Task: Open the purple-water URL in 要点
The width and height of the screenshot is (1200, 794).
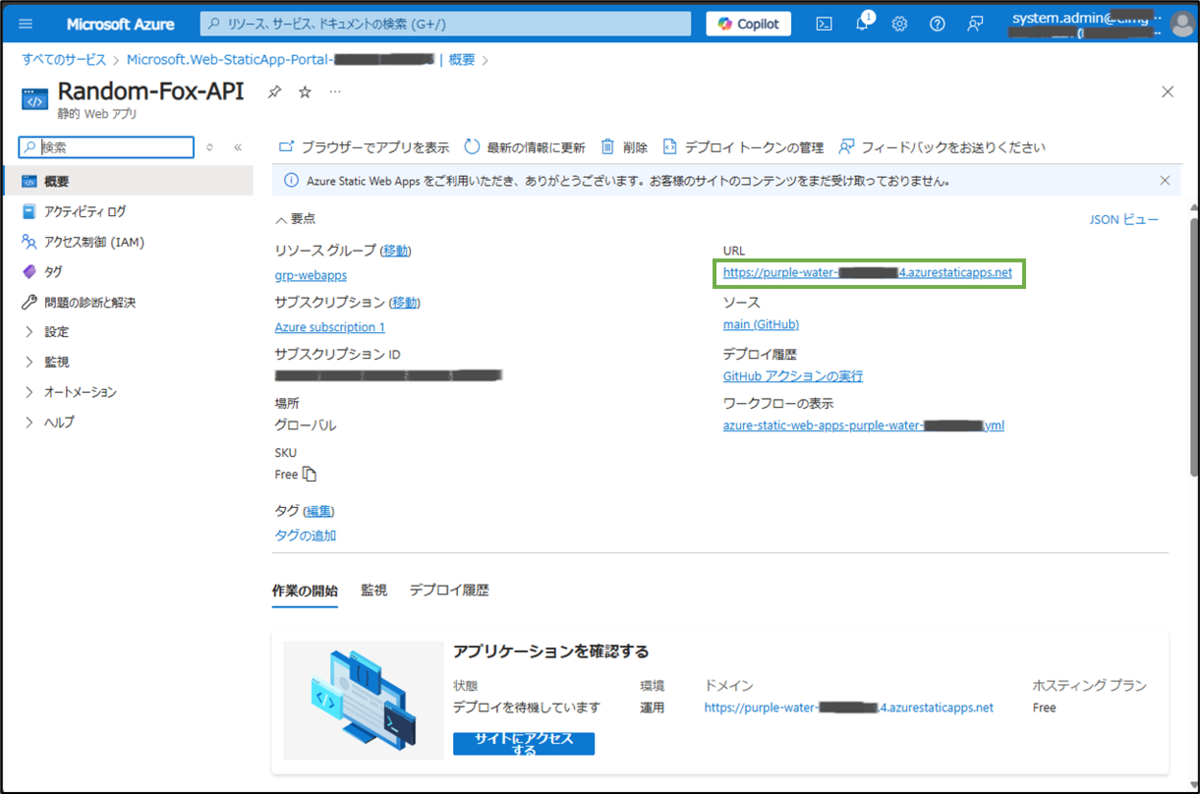Action: (x=867, y=271)
